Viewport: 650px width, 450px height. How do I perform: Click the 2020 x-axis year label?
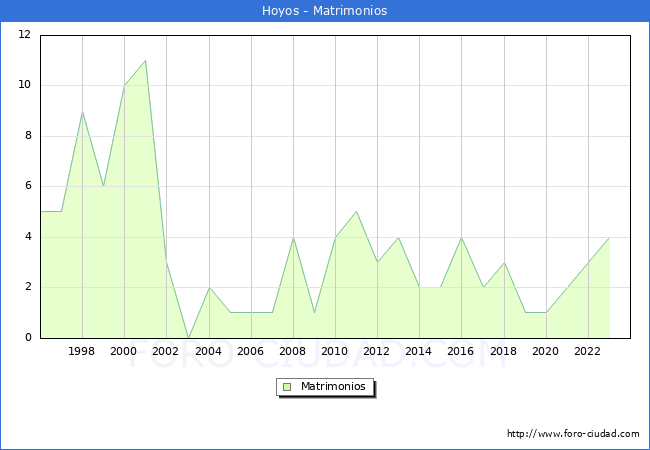point(545,351)
